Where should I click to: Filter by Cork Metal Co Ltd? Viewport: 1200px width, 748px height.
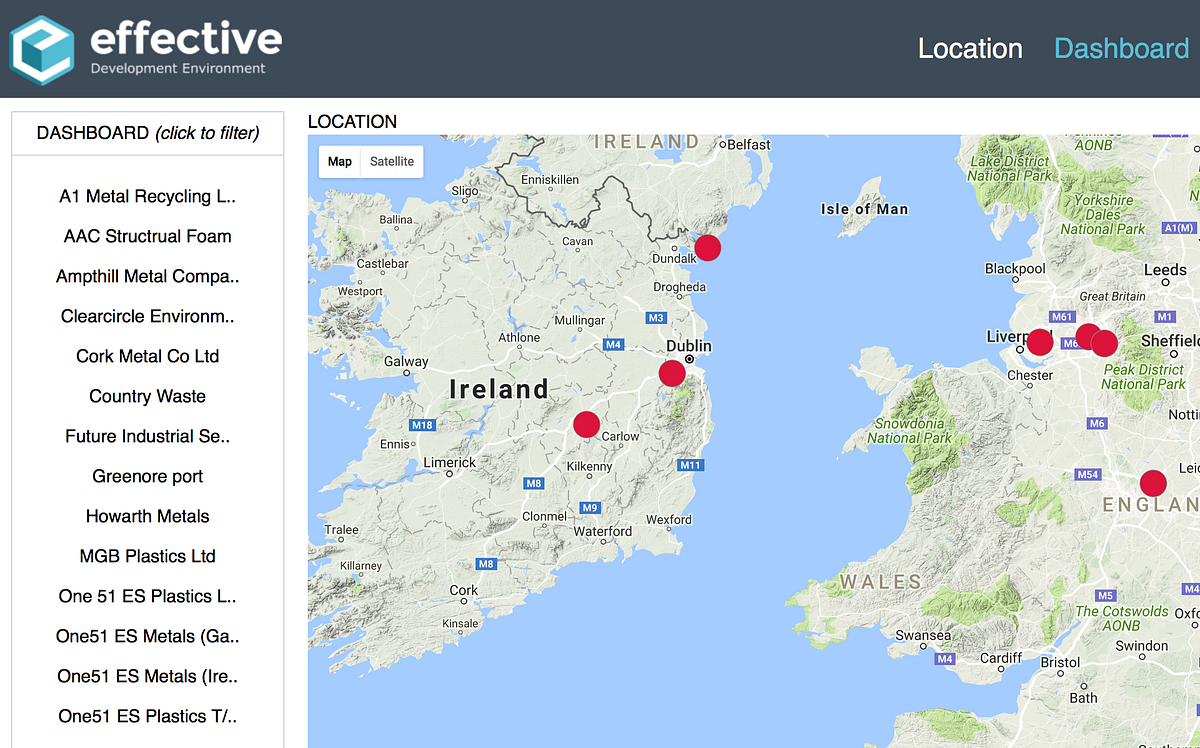tap(147, 356)
